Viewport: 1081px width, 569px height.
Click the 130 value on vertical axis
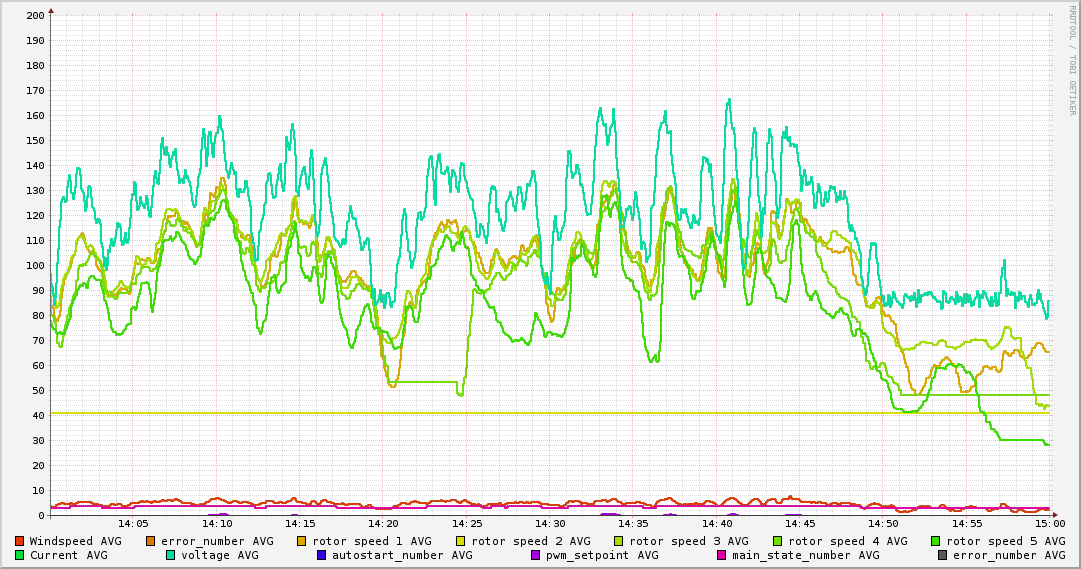tap(35, 190)
